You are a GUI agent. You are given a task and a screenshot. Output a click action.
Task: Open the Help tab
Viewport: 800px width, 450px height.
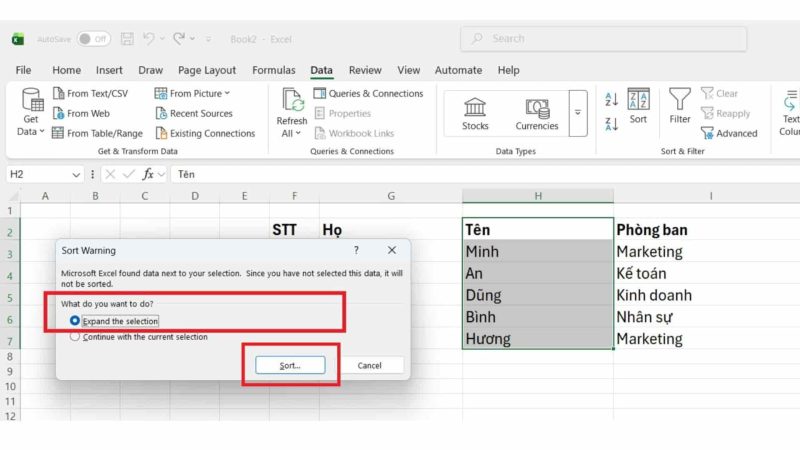(x=508, y=70)
